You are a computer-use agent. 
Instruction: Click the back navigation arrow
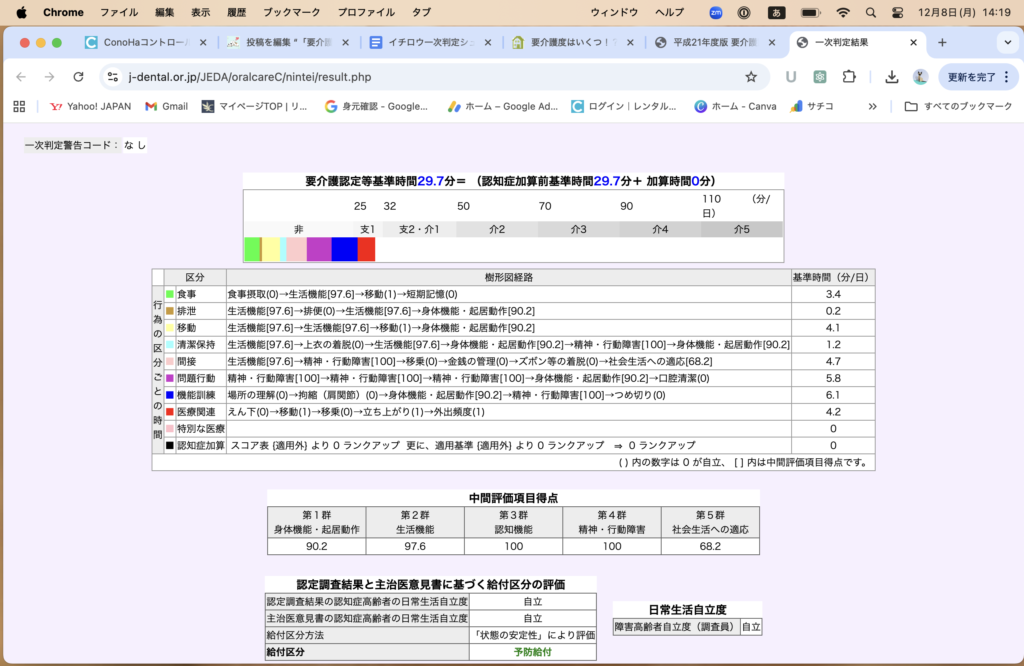click(x=21, y=77)
